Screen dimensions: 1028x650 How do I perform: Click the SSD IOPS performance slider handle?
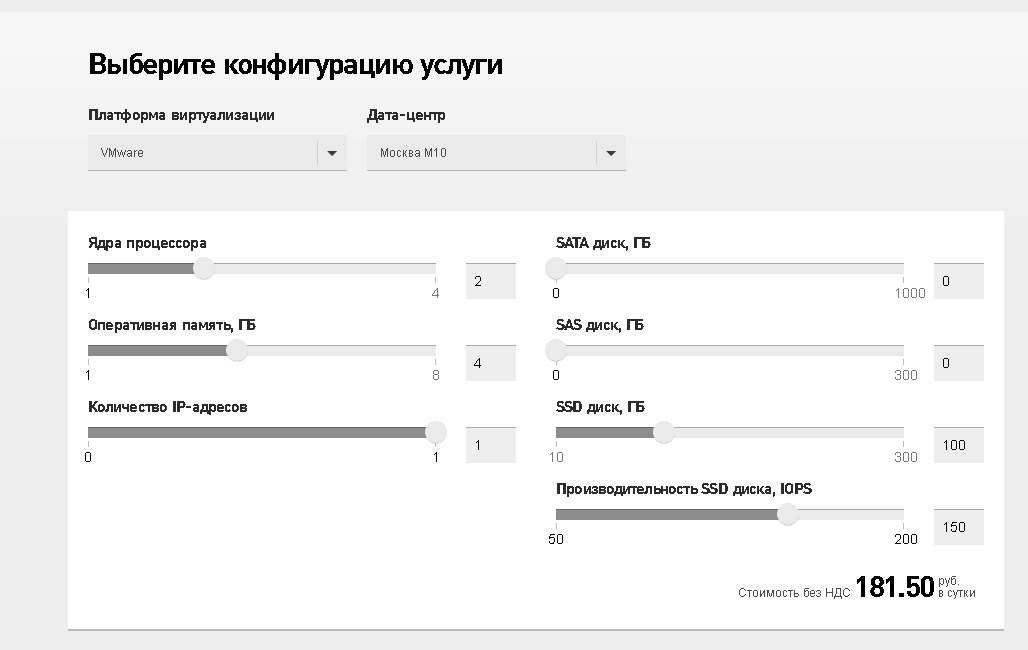788,514
